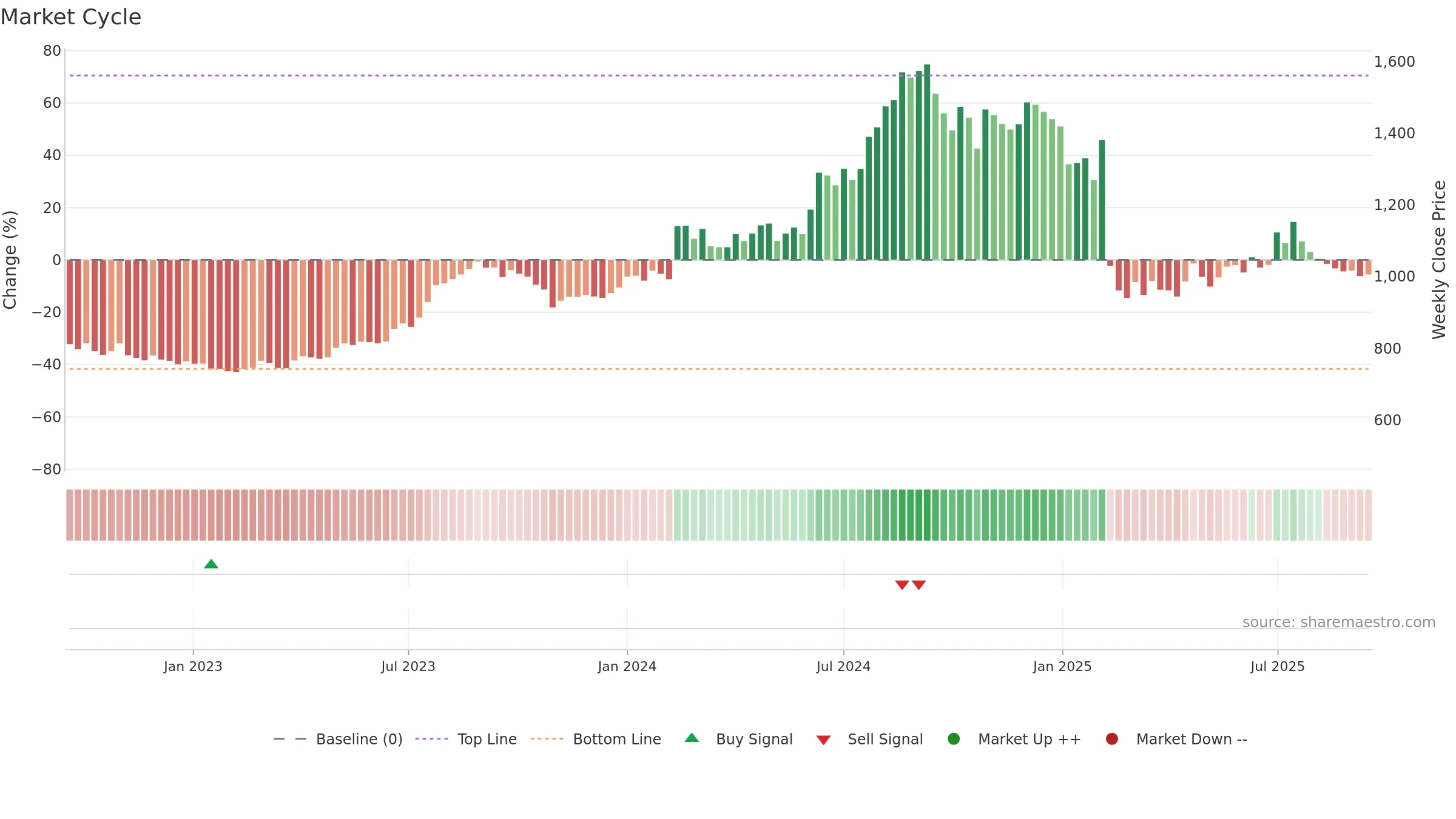Click the source: sharemaestro.com text

pyautogui.click(x=1339, y=622)
